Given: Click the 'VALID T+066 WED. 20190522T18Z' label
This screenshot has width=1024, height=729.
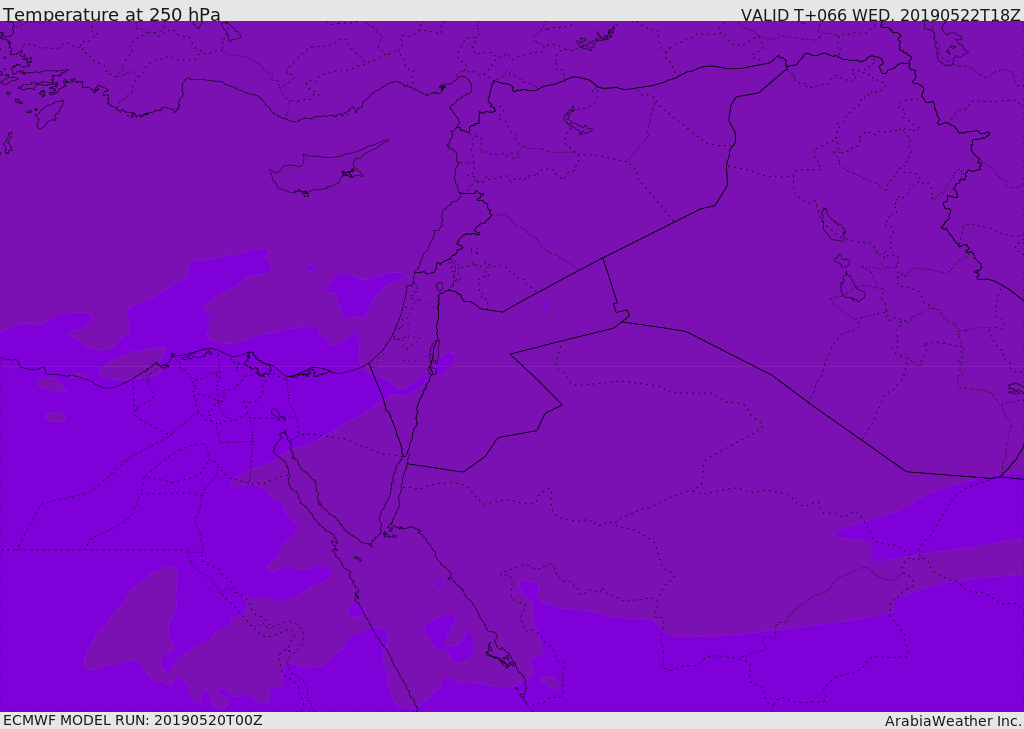Looking at the screenshot, I should (x=880, y=15).
